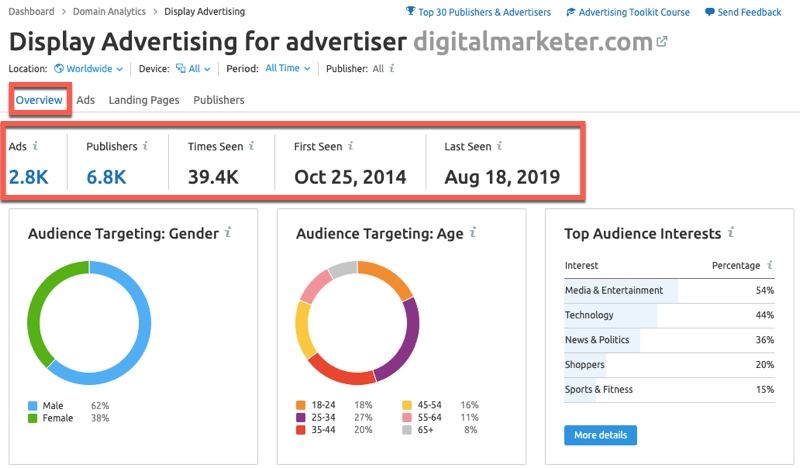The width and height of the screenshot is (800, 468).
Task: Open the All Time period dropdown
Action: [x=287, y=69]
